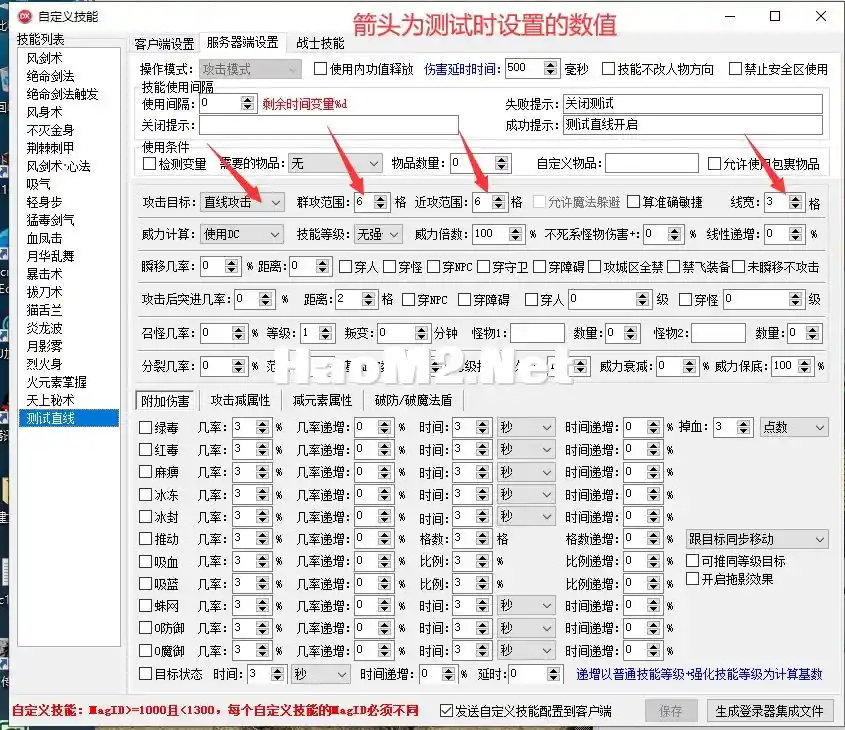Toggle 开启拖影效果 checkbox
This screenshot has height=730, width=845.
pos(692,579)
